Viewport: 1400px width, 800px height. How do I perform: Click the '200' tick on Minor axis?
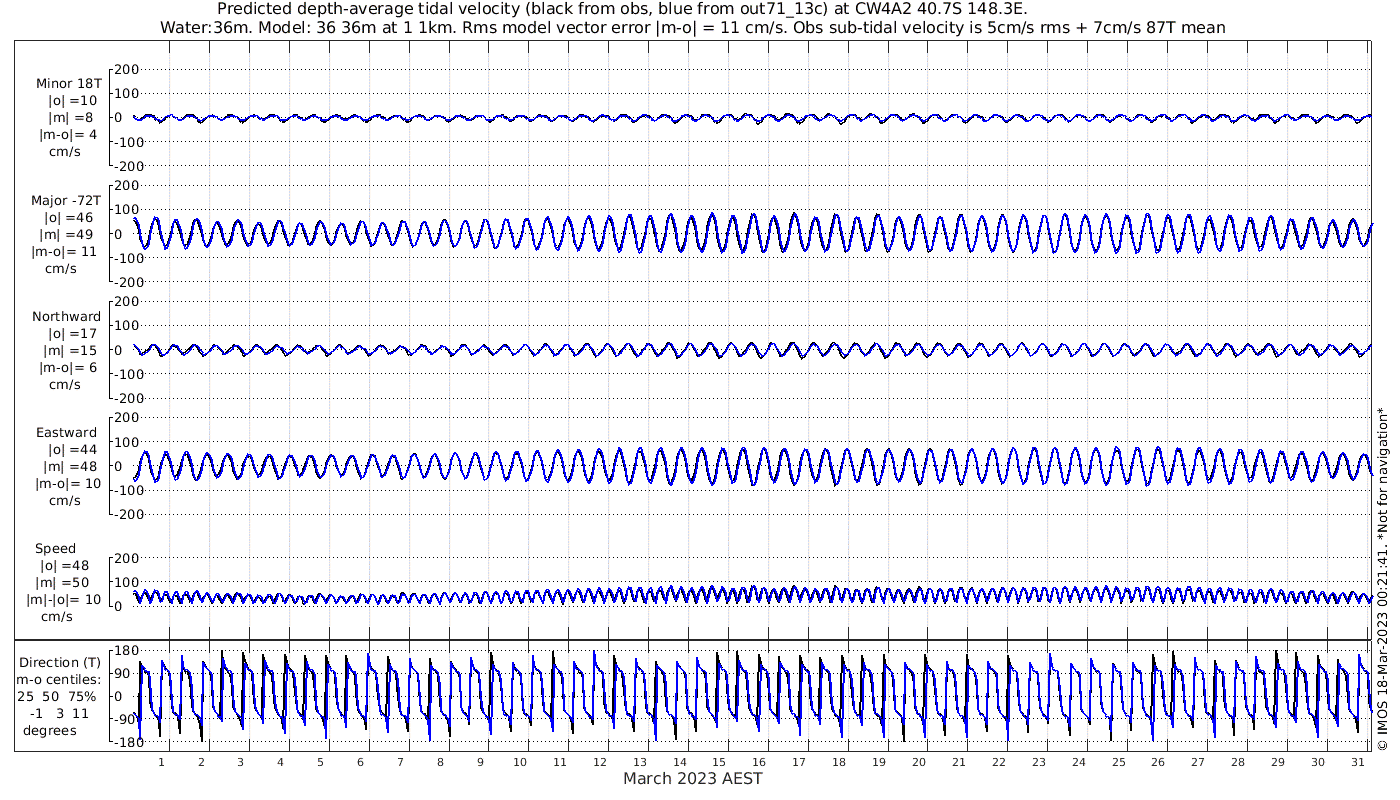(x=126, y=69)
